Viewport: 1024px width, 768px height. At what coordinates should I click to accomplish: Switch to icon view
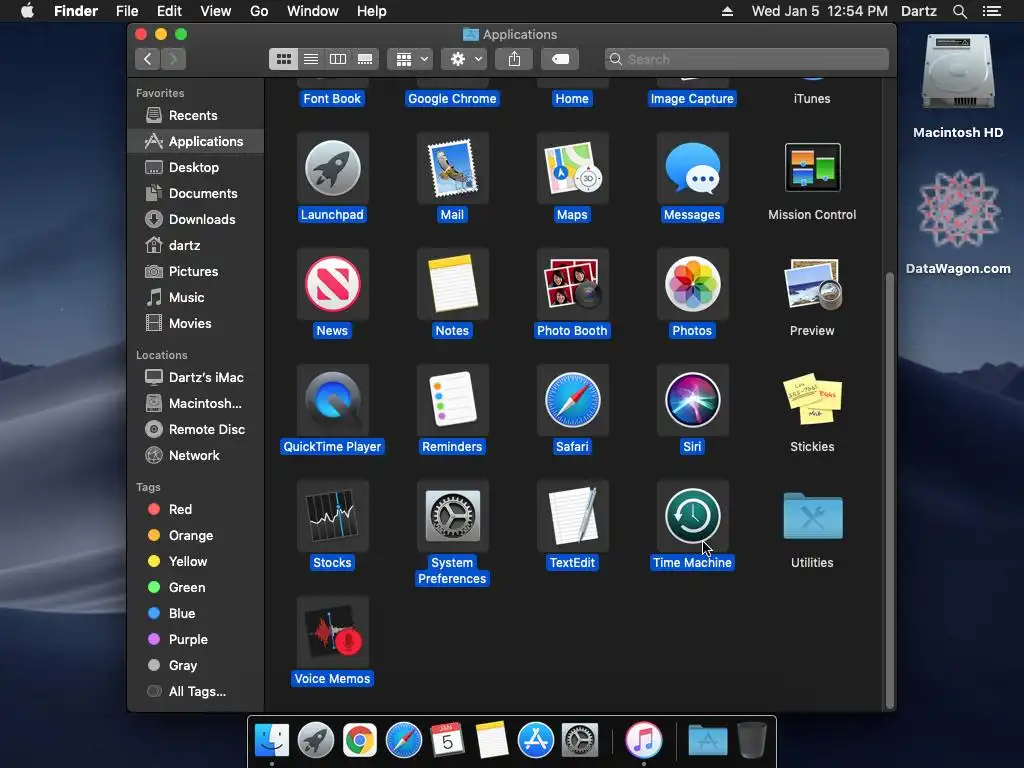click(283, 59)
